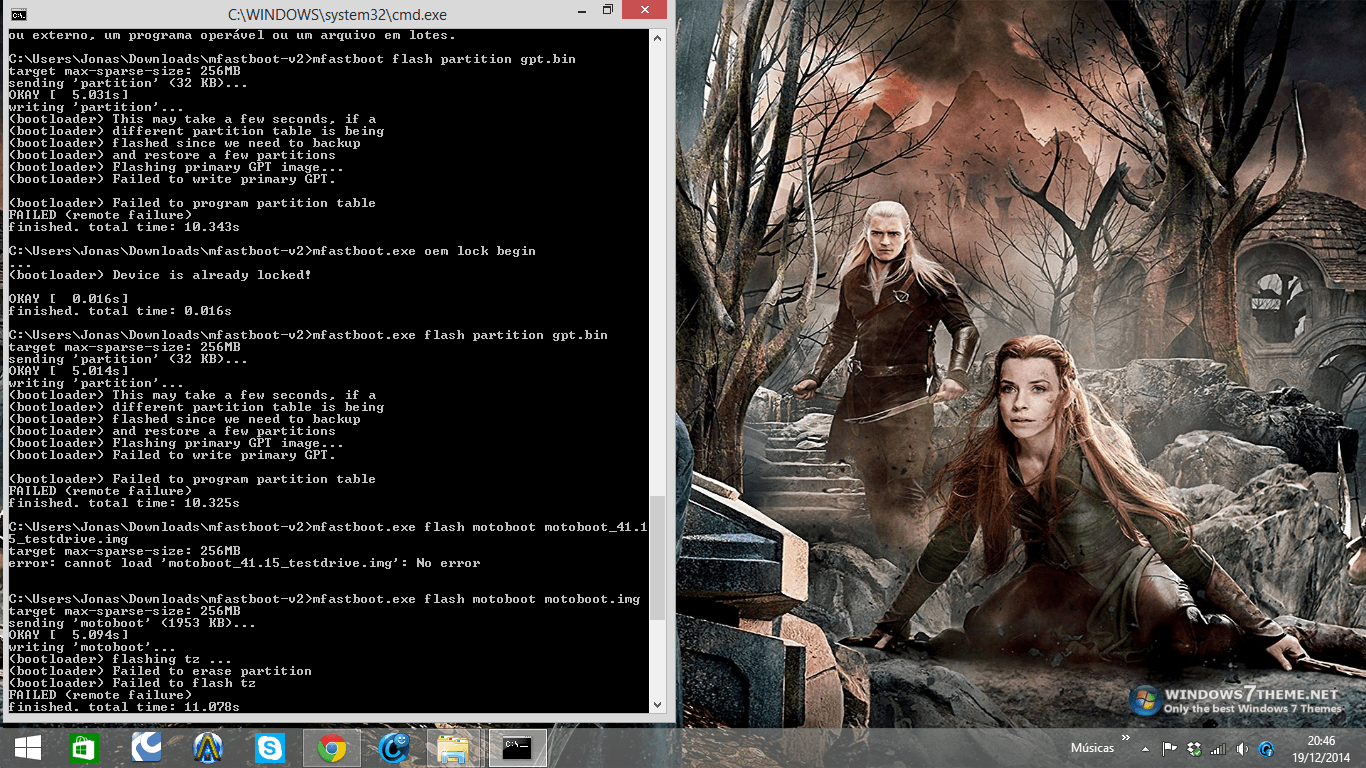Click the 'oem lock begin' command line
This screenshot has width=1366, height=768.
coord(272,251)
